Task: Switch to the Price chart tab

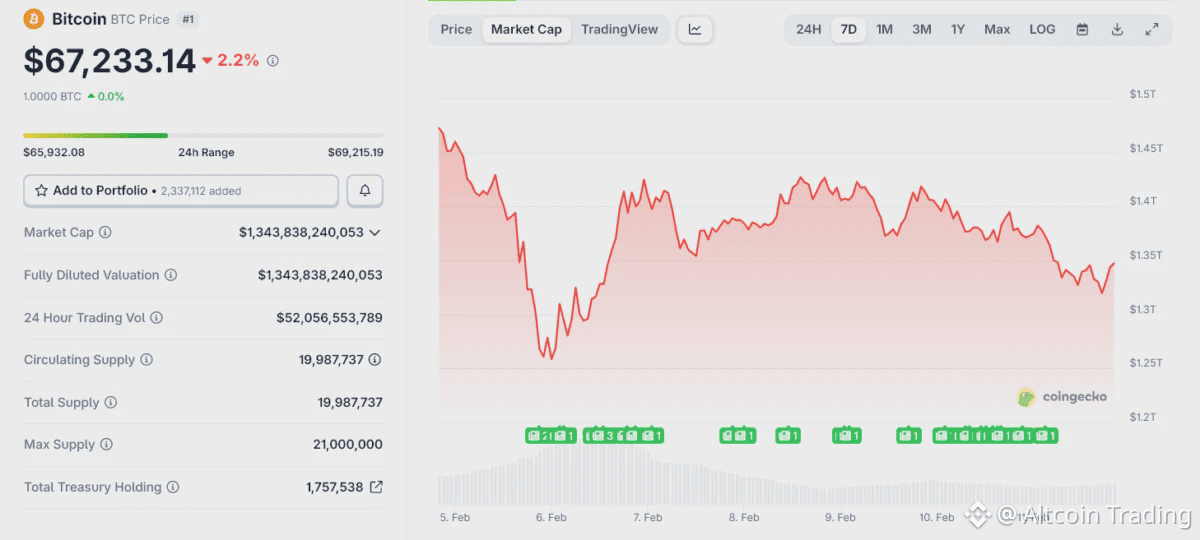Action: (456, 29)
